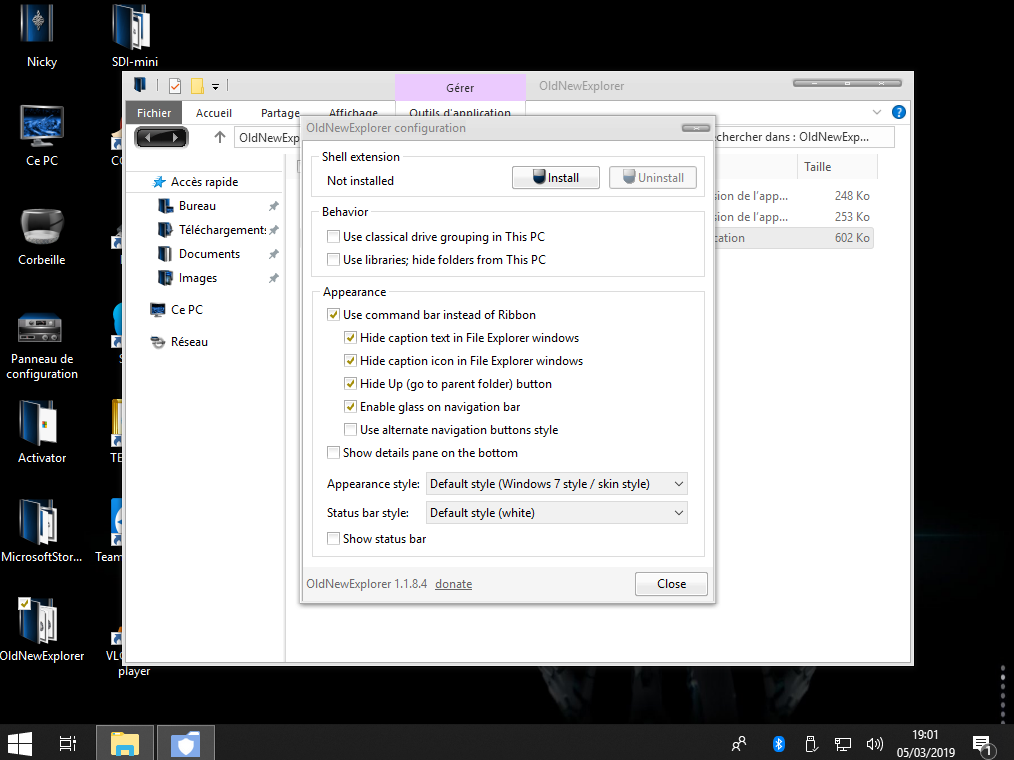Select the MicrosoftStor... desktop icon
The width and height of the screenshot is (1014, 760).
point(42,530)
